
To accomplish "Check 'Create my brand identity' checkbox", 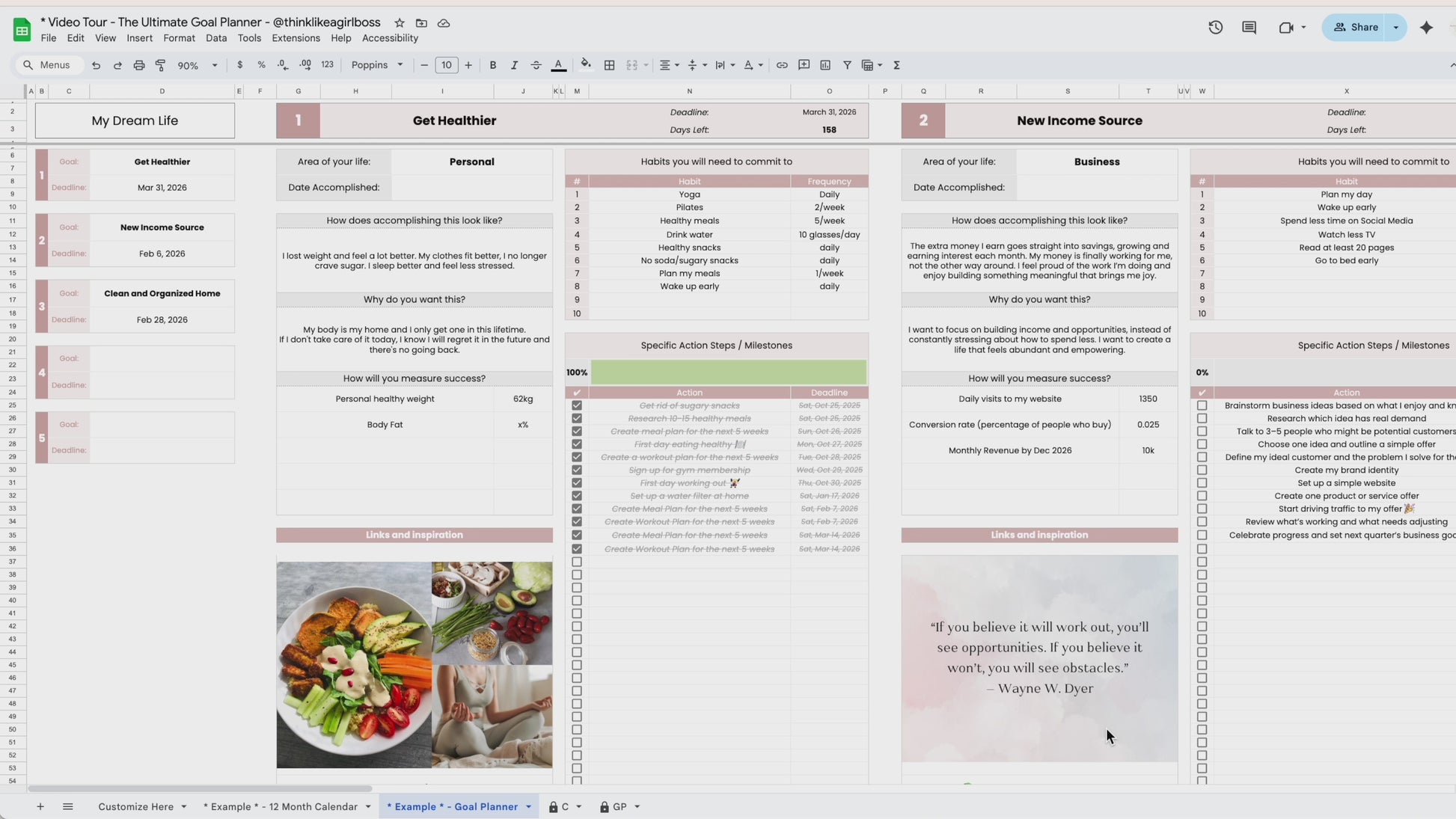I will point(1202,470).
